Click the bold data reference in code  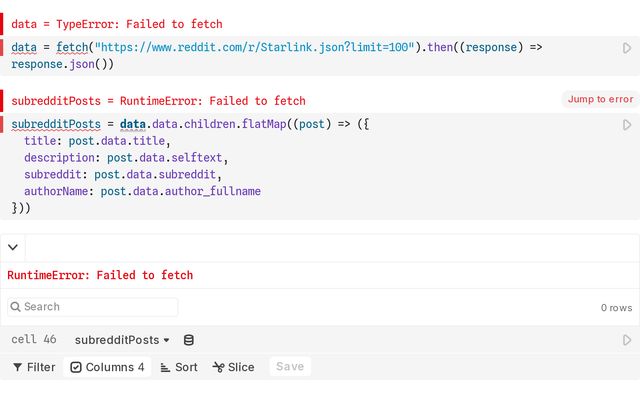[x=133, y=124]
